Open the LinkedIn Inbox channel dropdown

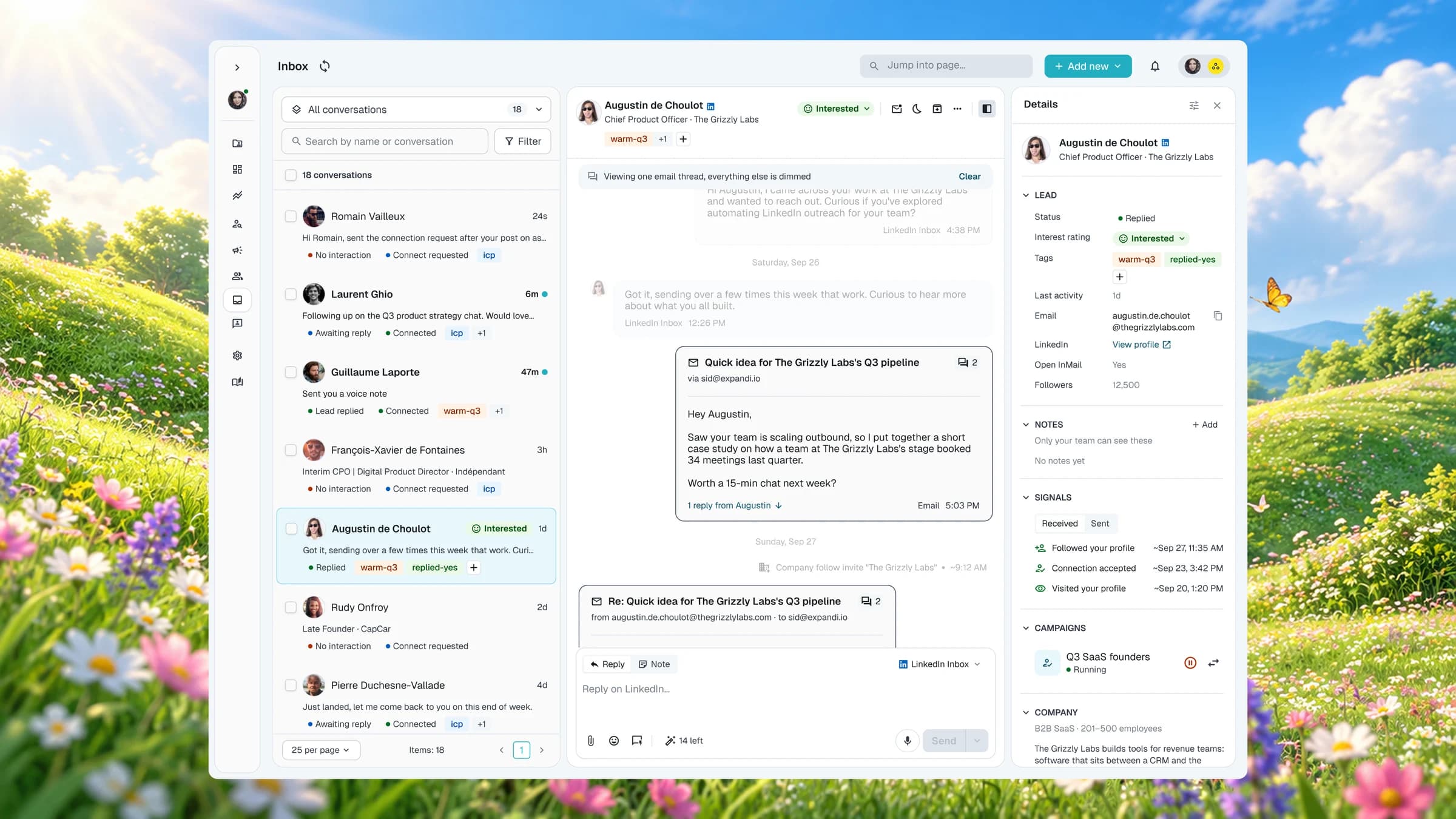[x=939, y=664]
